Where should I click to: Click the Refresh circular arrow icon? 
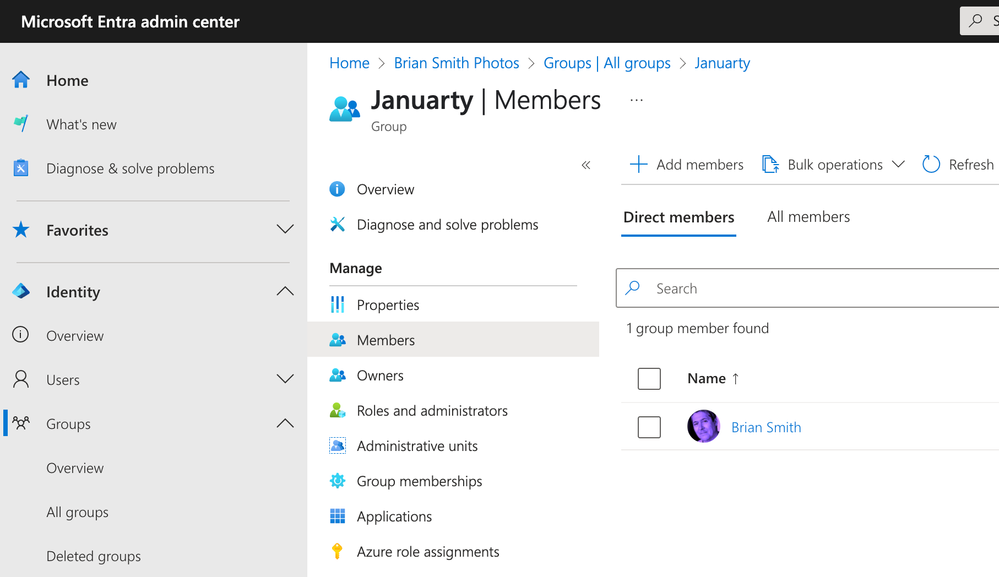coord(931,164)
